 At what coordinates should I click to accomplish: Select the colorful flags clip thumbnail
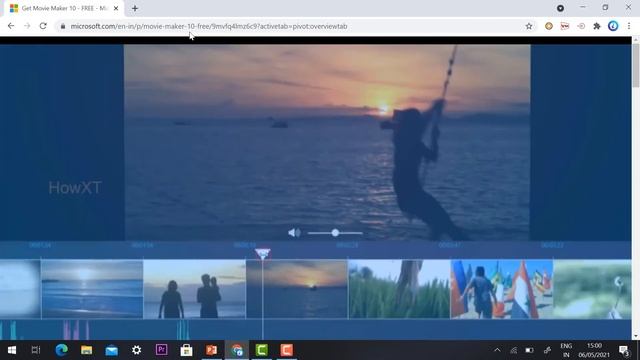coord(502,289)
